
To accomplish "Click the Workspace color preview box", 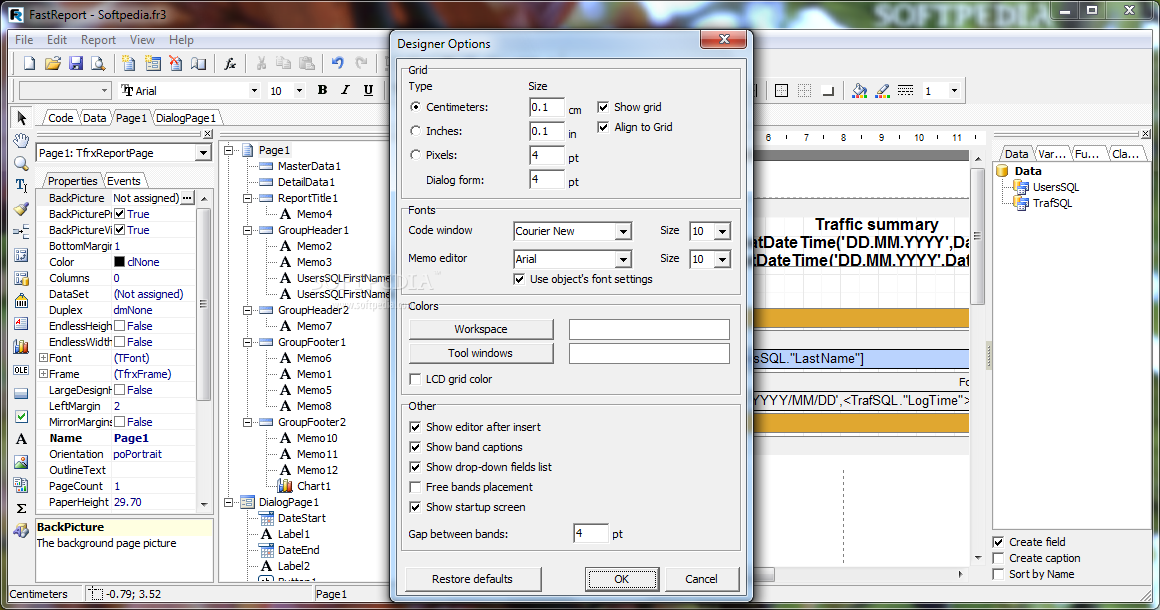I will pyautogui.click(x=649, y=329).
